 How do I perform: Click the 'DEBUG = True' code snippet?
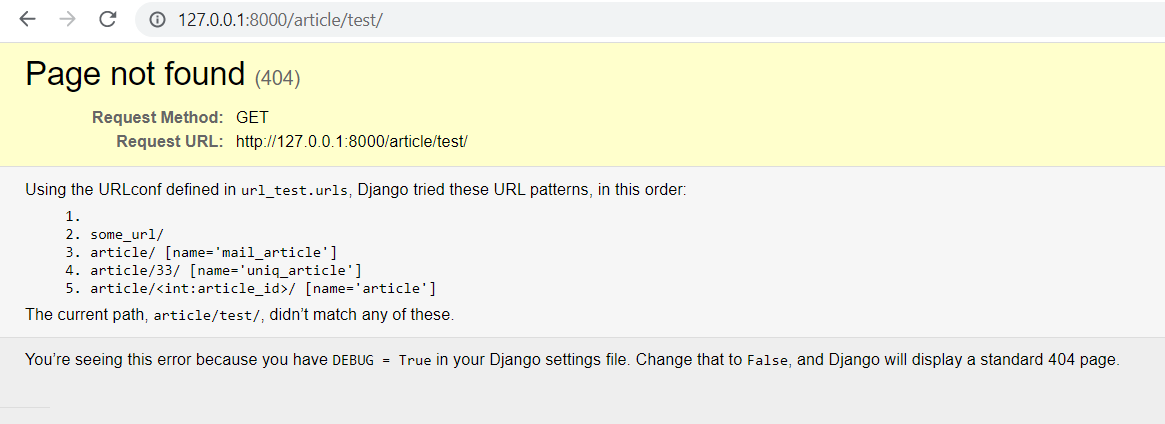381,361
